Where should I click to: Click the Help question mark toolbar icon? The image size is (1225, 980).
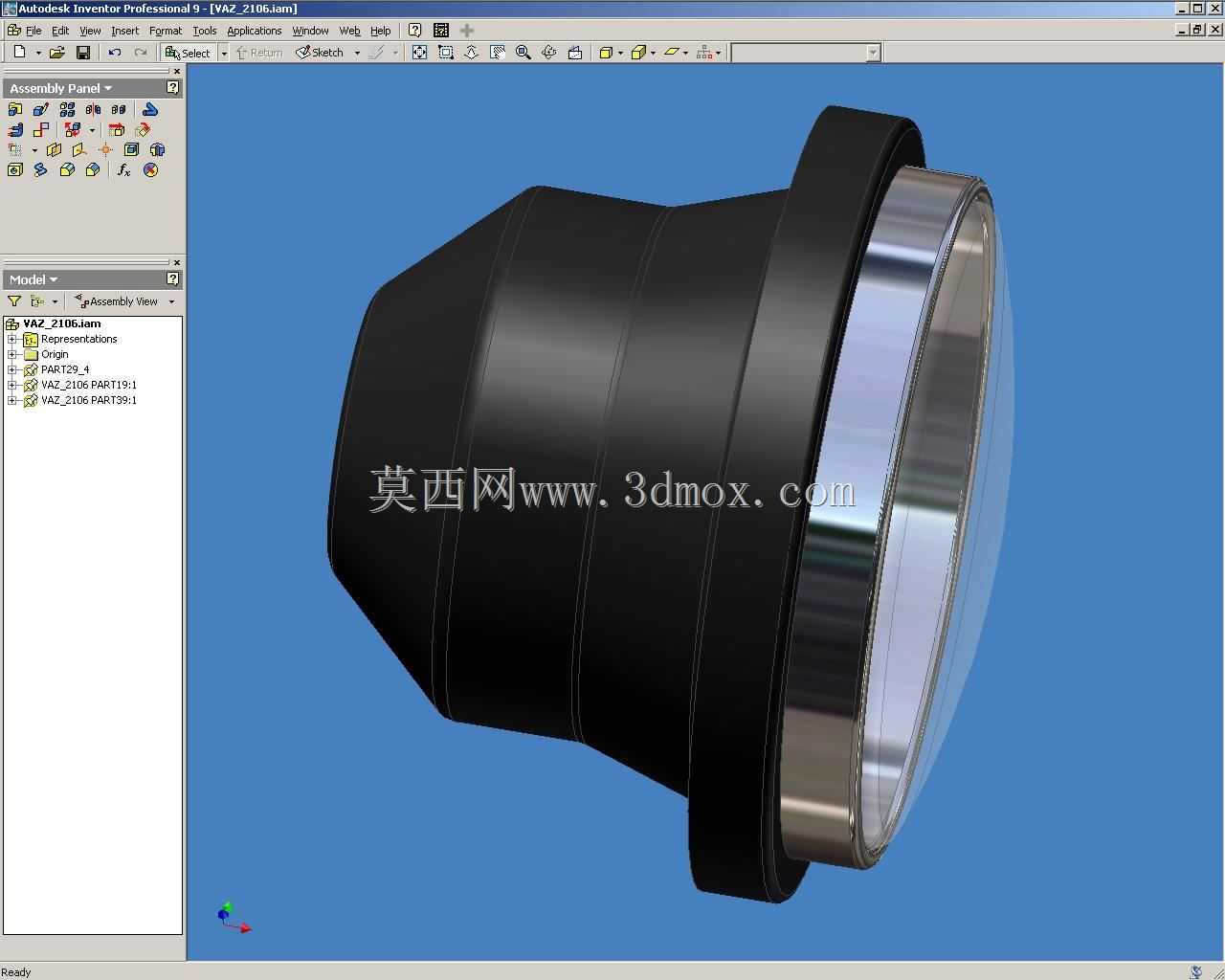[415, 31]
